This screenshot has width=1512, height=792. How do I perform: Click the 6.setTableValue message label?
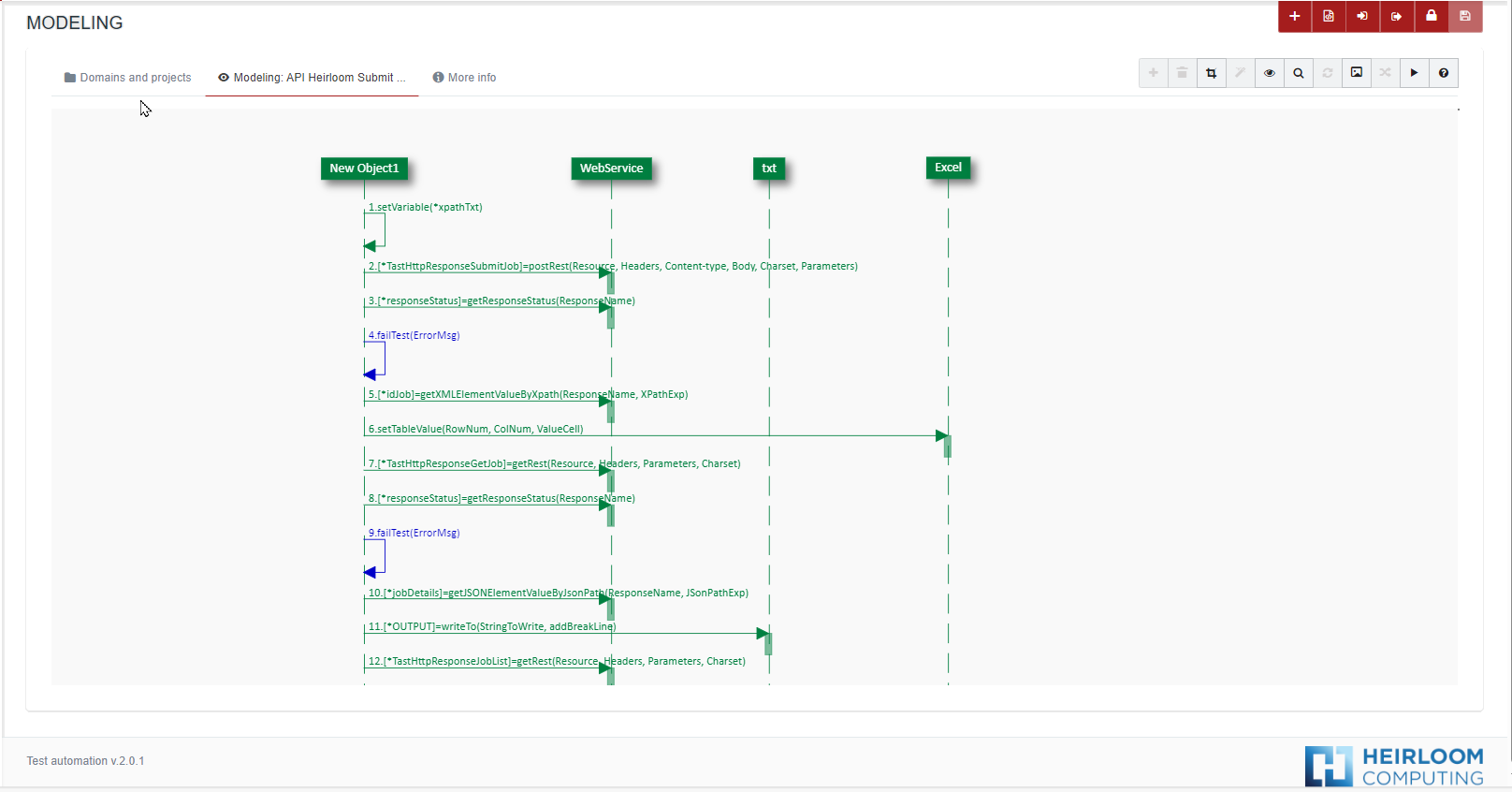[476, 429]
